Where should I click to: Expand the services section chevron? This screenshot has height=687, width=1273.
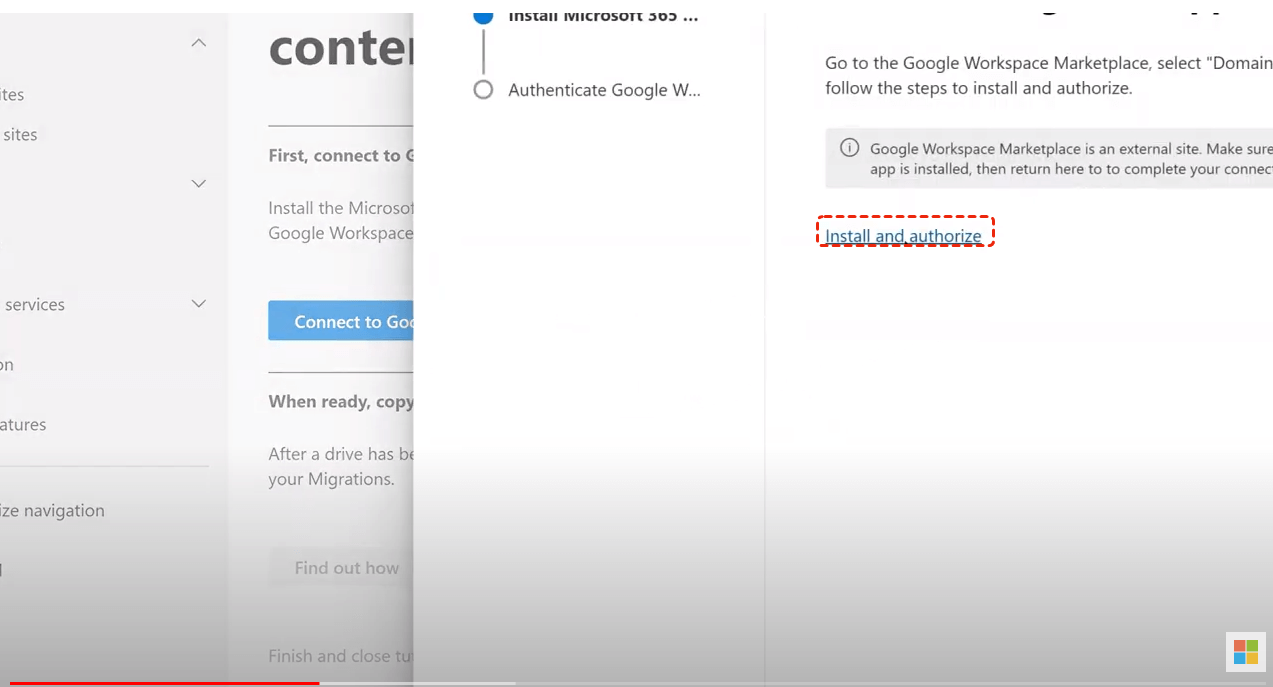[199, 303]
